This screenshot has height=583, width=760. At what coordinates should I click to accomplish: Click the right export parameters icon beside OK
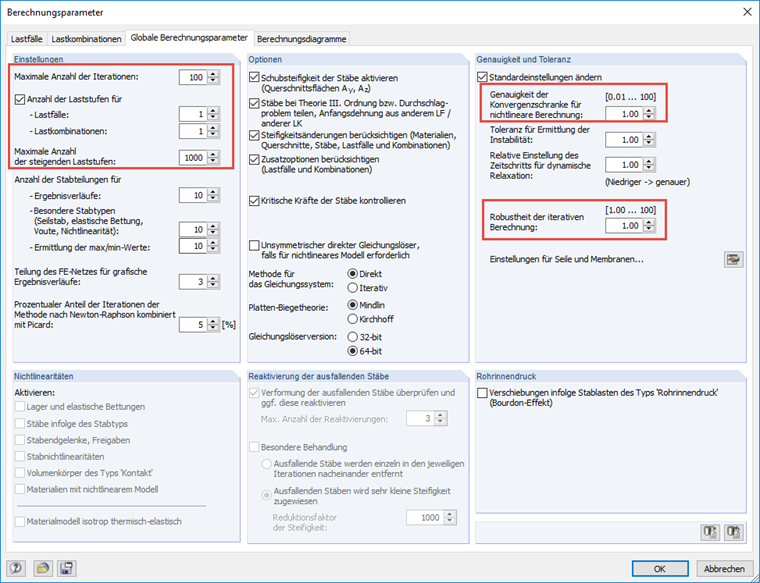pyautogui.click(x=734, y=533)
